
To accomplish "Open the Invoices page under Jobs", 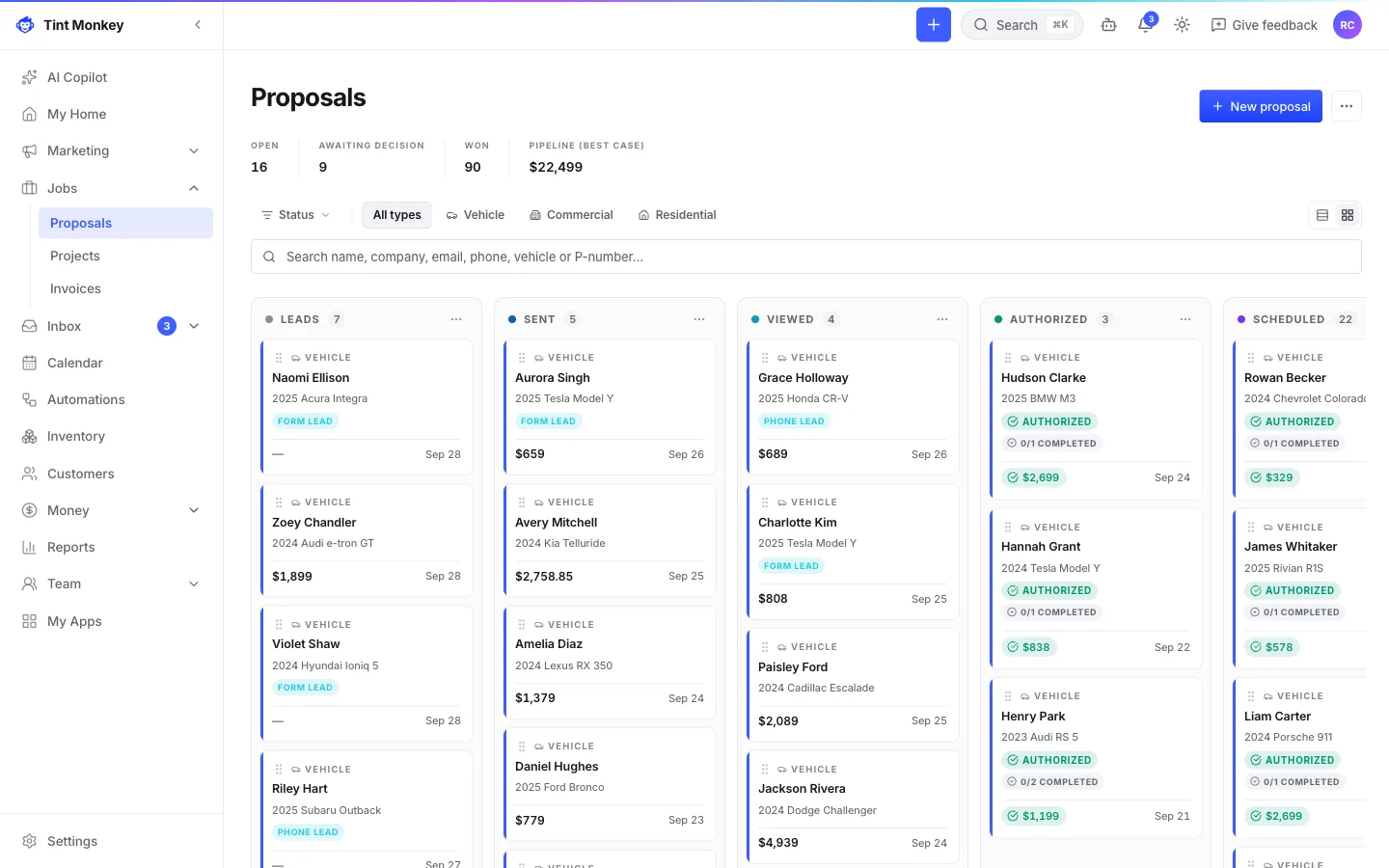I will tap(125, 288).
